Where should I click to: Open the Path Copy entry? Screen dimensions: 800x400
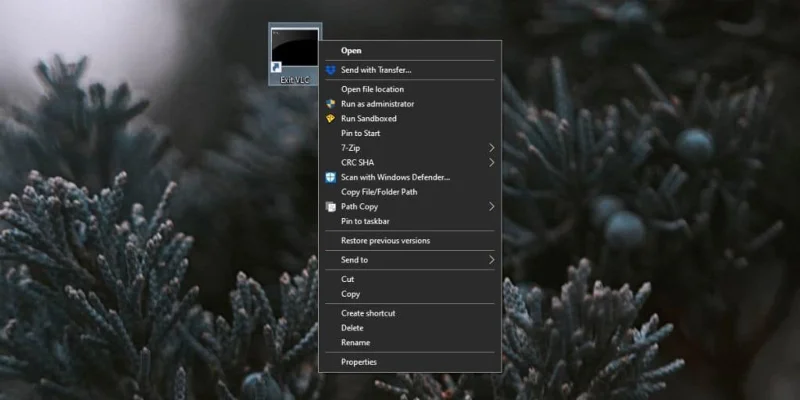pyautogui.click(x=410, y=207)
